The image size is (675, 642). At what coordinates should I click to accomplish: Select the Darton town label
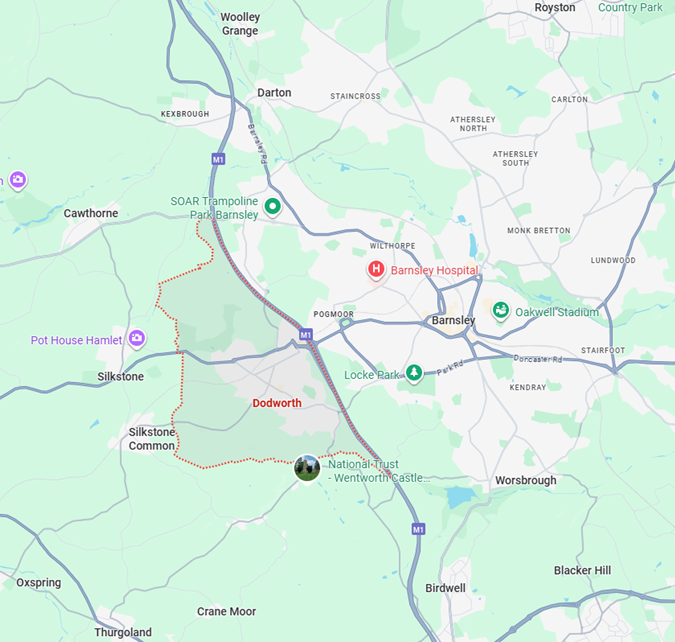pos(274,93)
